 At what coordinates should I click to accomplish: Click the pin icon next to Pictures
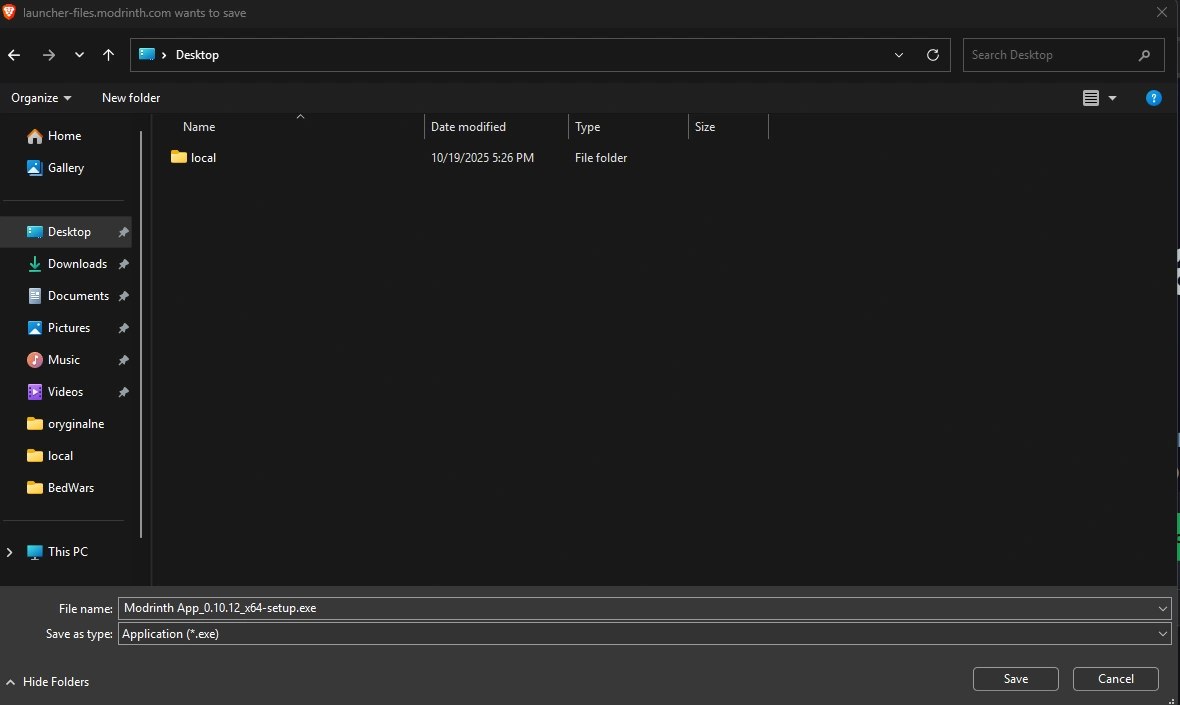tap(123, 328)
